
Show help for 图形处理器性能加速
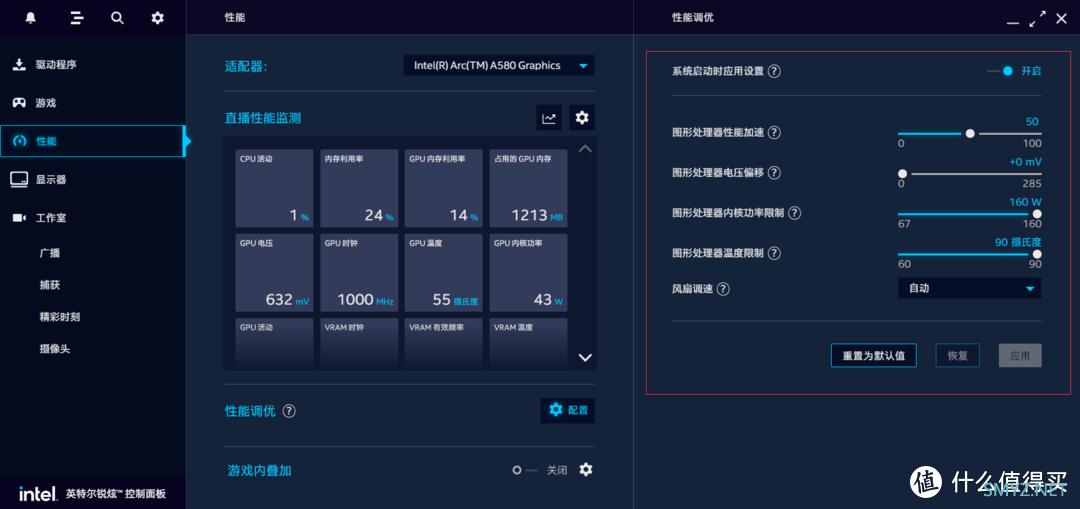(774, 132)
